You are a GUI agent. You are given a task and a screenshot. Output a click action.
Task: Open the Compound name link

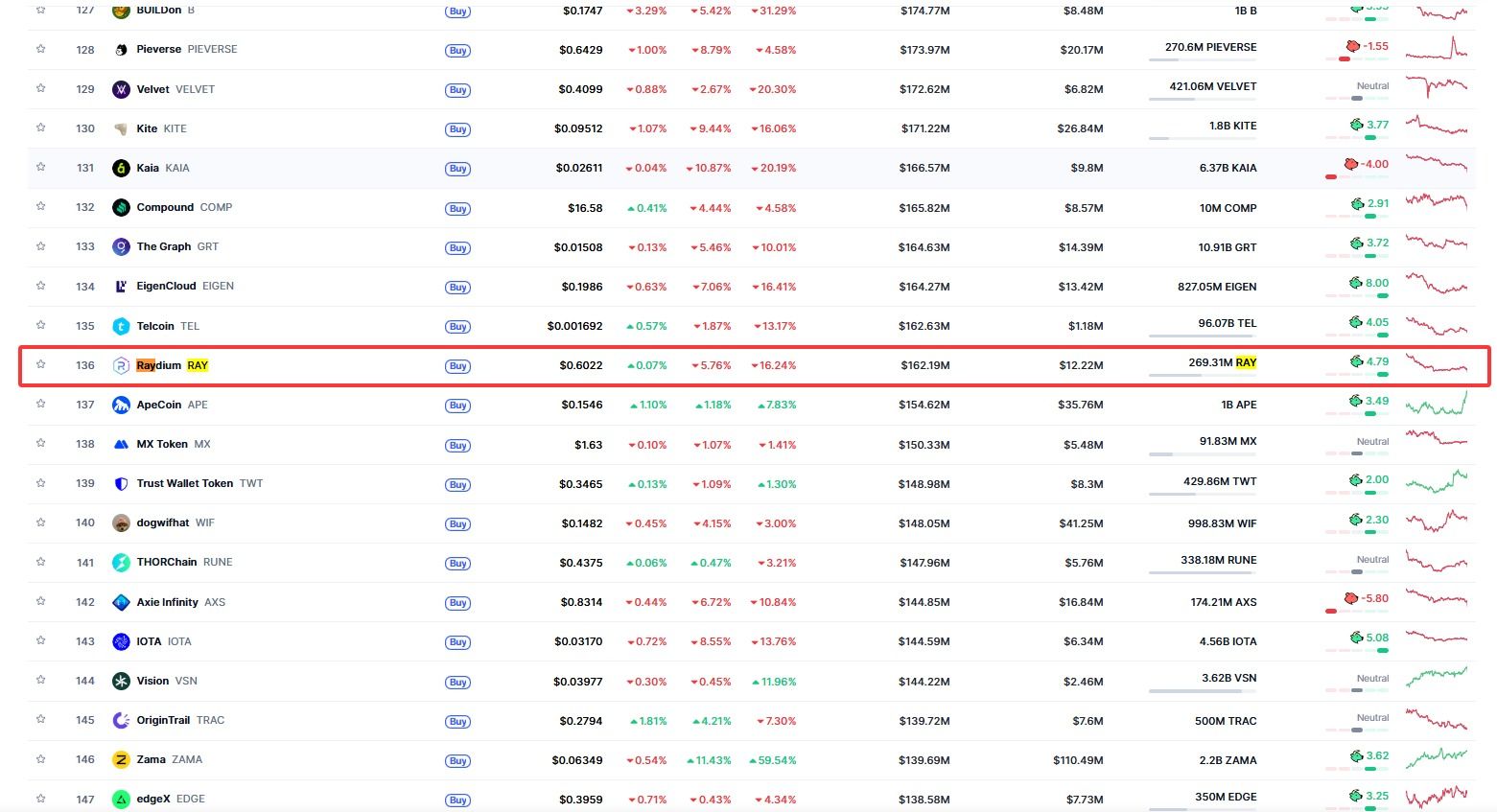coord(166,207)
